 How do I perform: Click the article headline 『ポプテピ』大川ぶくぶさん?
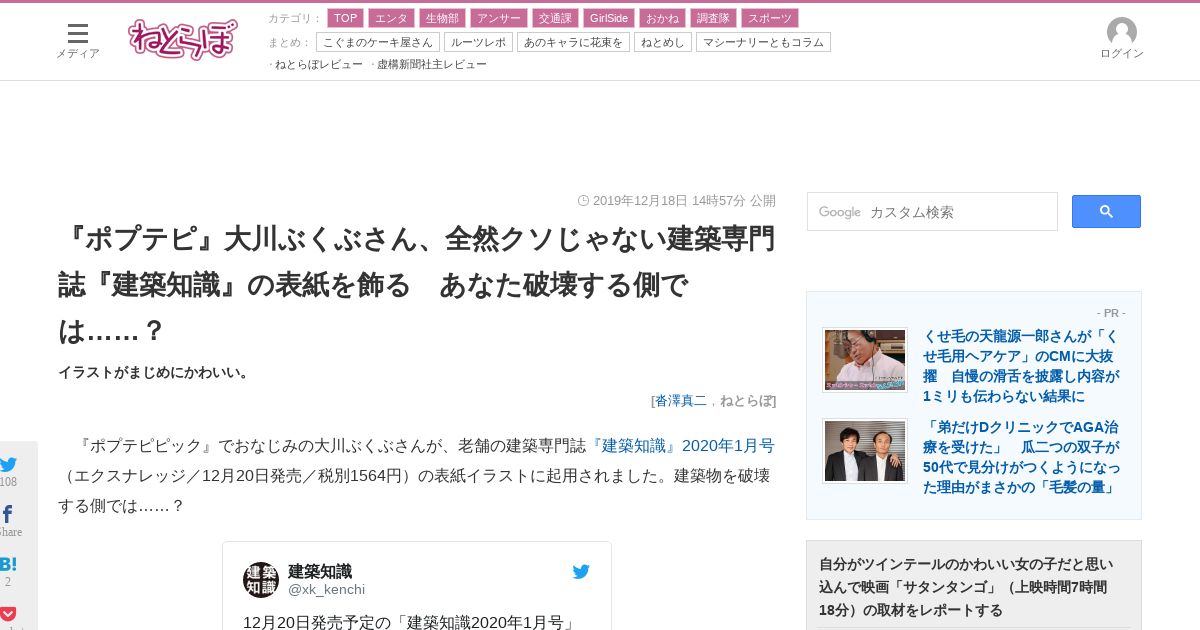pyautogui.click(x=417, y=285)
